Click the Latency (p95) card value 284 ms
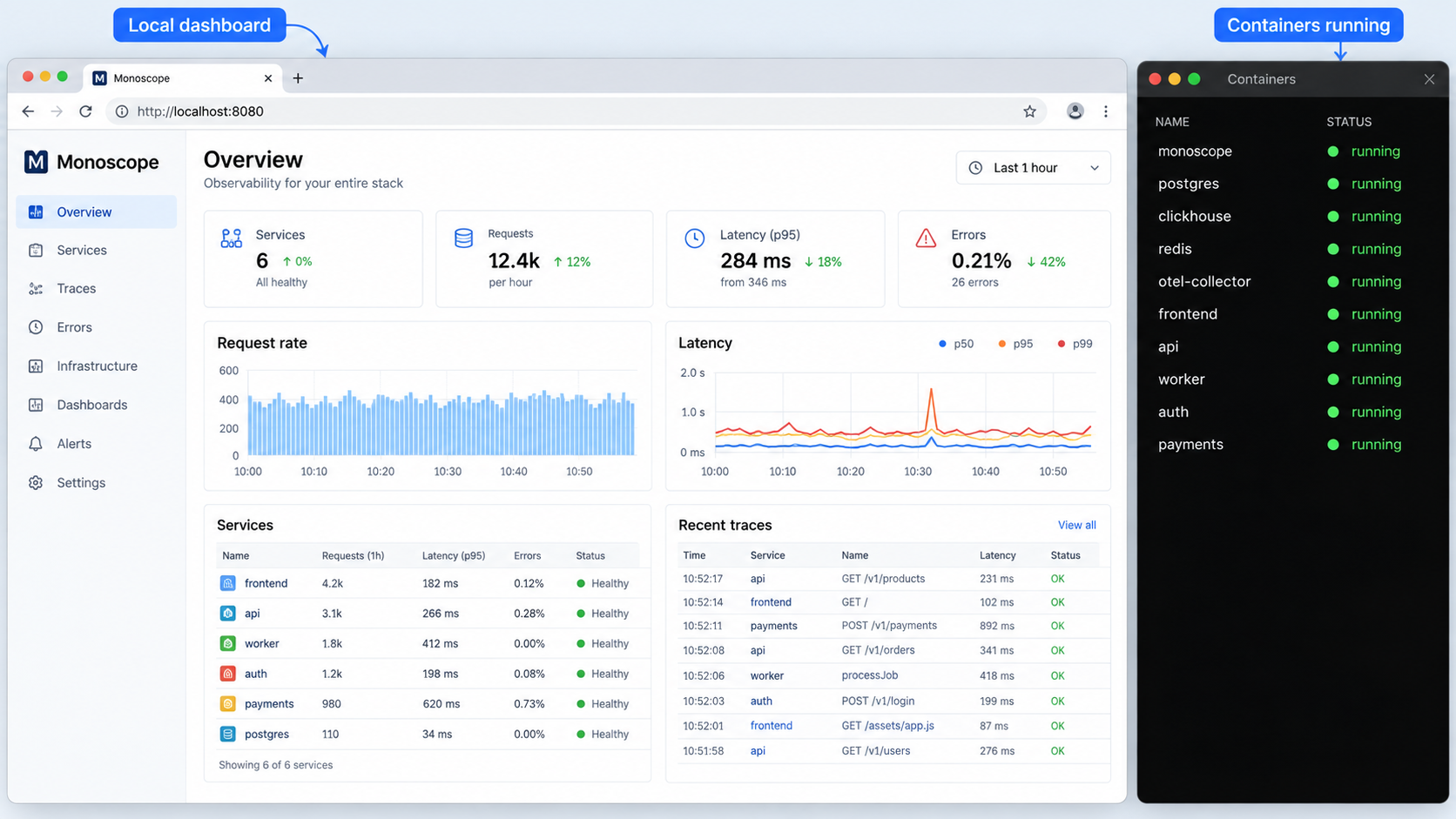Viewport: 1456px width, 819px height. click(x=756, y=261)
